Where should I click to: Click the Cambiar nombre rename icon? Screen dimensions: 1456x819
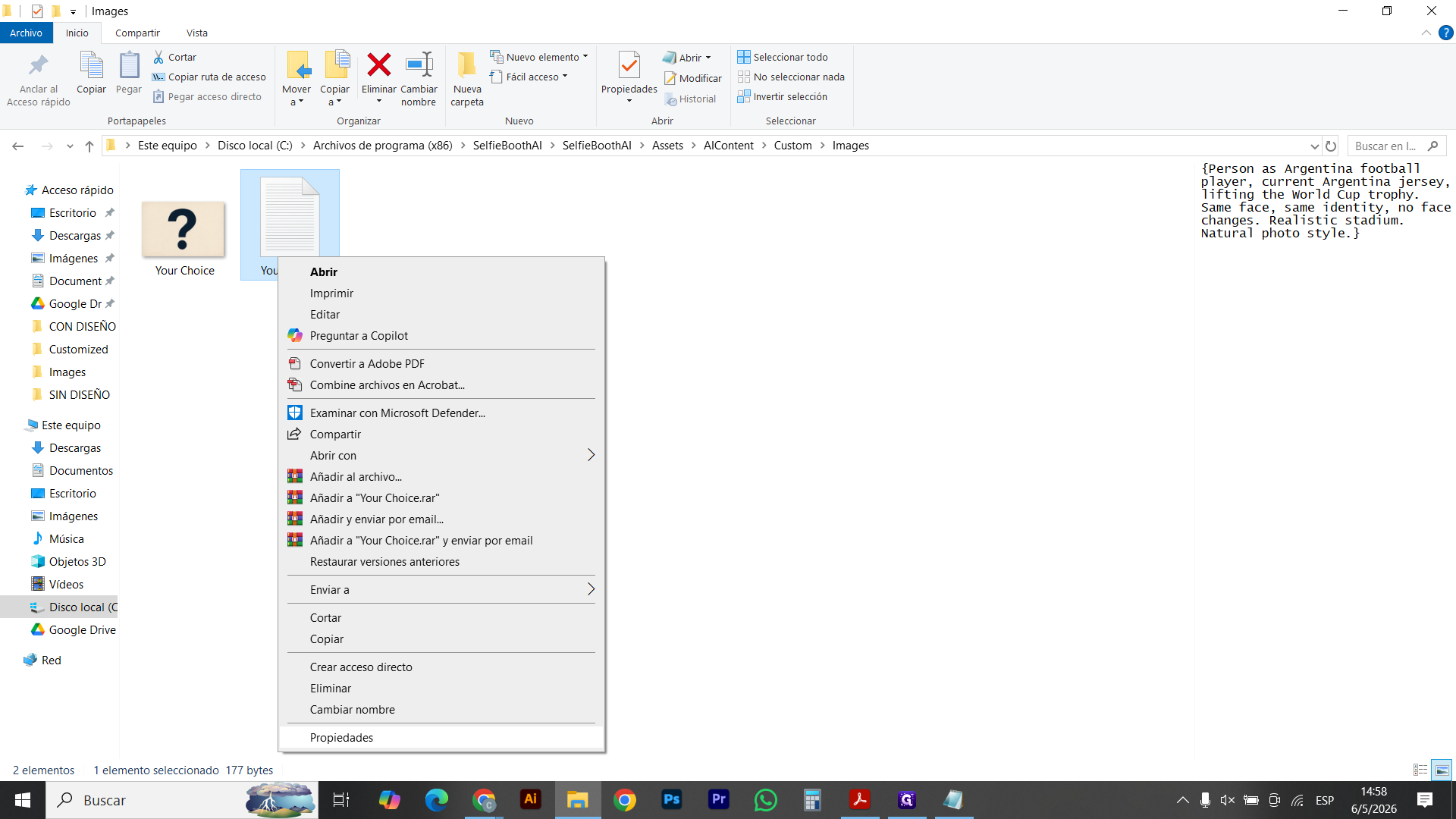tap(419, 65)
